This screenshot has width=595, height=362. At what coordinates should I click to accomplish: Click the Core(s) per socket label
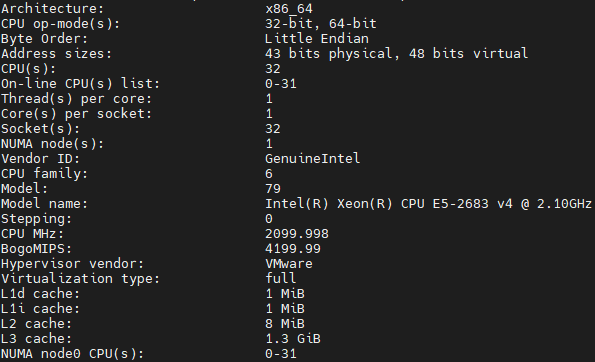tap(76, 113)
